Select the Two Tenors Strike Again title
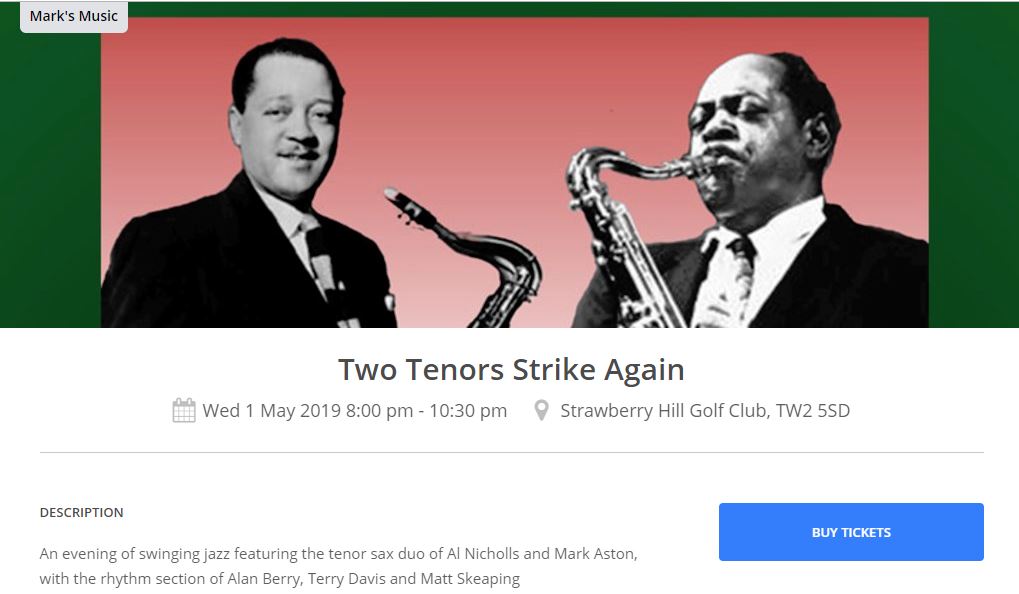Viewport: 1019px width, 594px height. (x=511, y=369)
